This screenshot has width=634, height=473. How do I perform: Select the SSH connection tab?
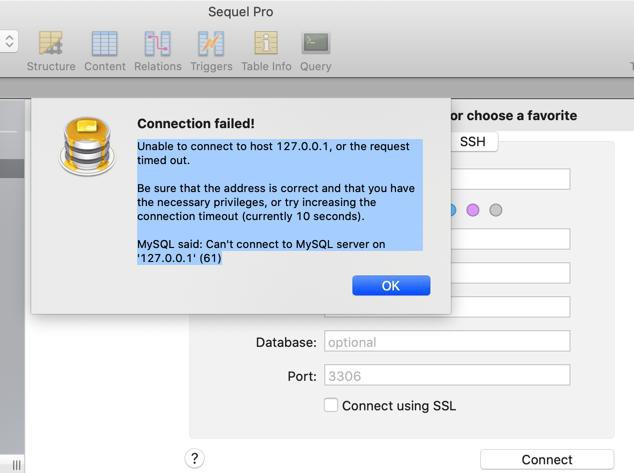click(472, 142)
